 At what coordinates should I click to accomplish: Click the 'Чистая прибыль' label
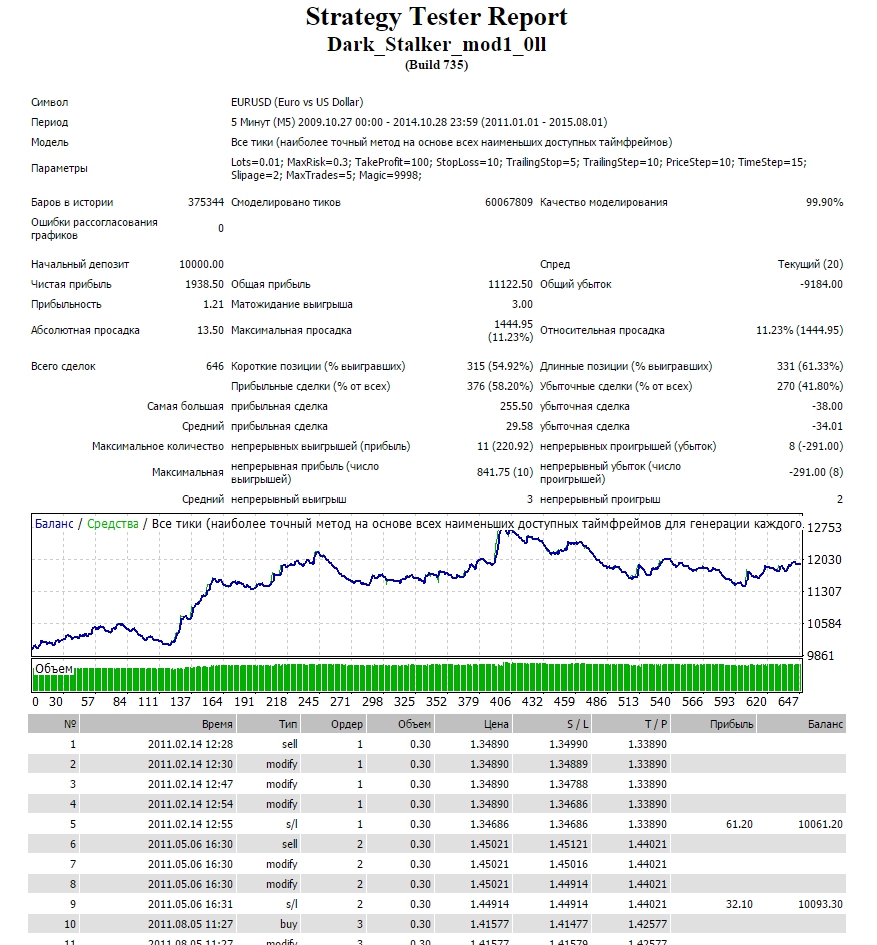click(71, 284)
